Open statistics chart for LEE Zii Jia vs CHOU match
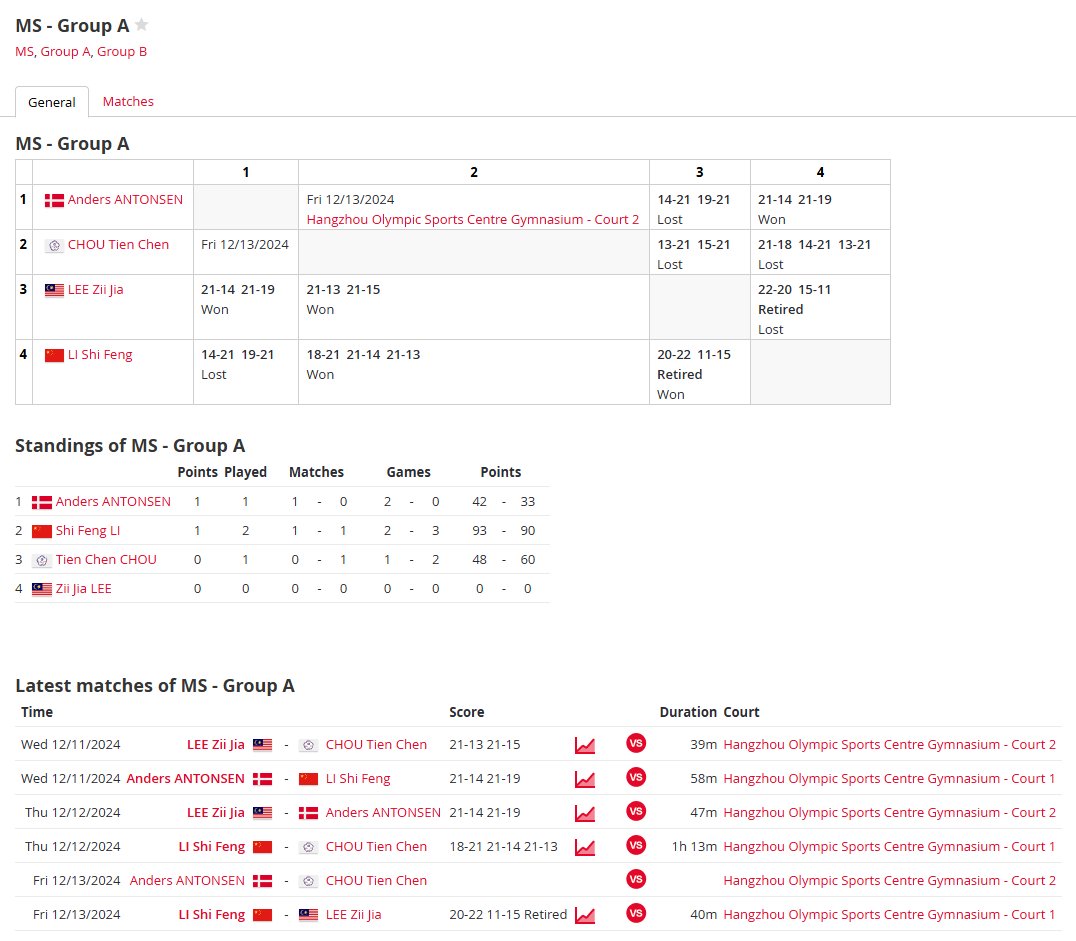 pos(585,745)
